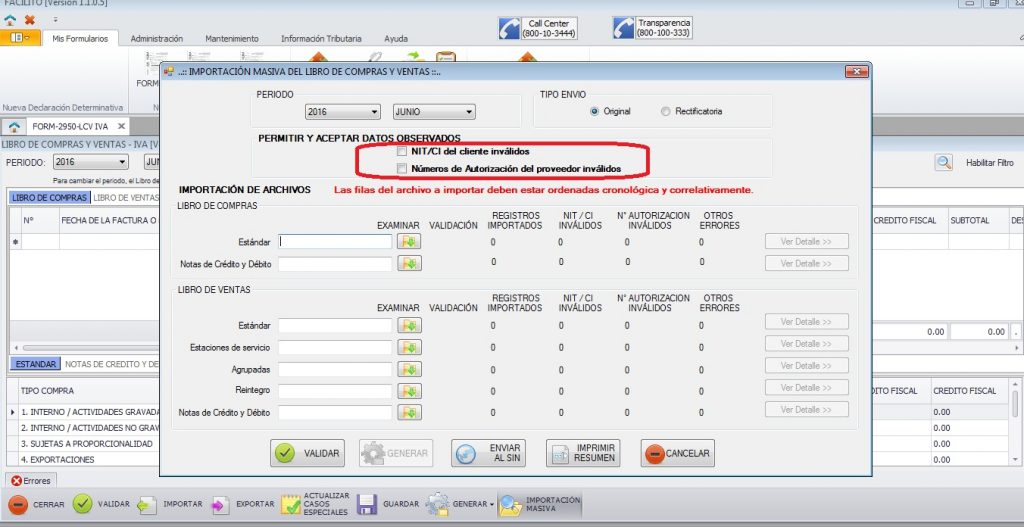Browse file for Agrupadas row
1024x527 pixels.
click(x=409, y=369)
